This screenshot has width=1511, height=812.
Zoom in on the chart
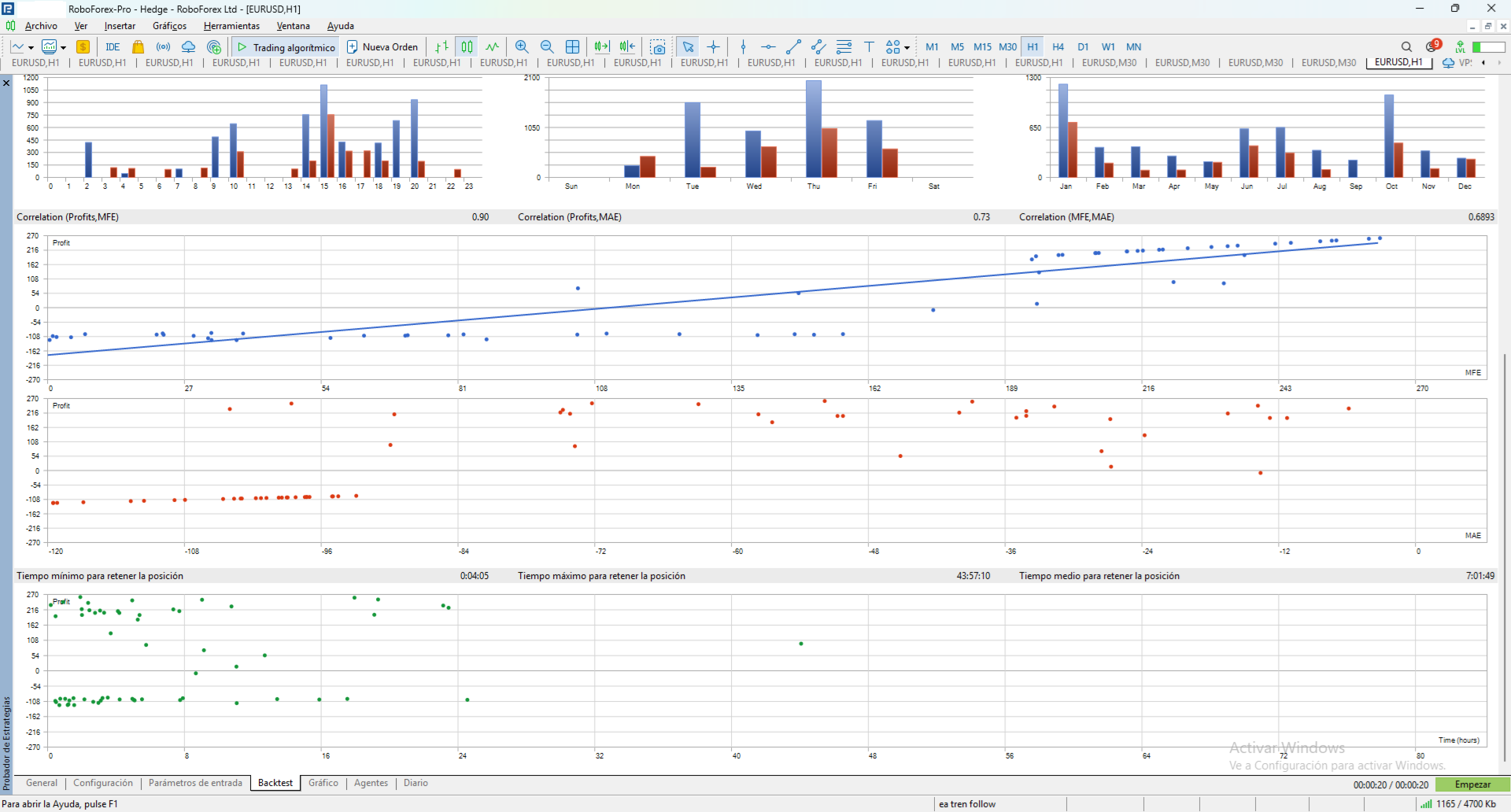tap(522, 47)
